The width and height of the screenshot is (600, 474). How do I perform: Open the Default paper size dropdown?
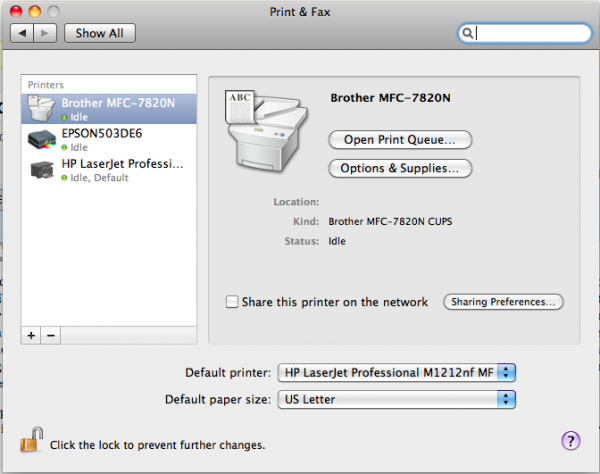tap(396, 399)
